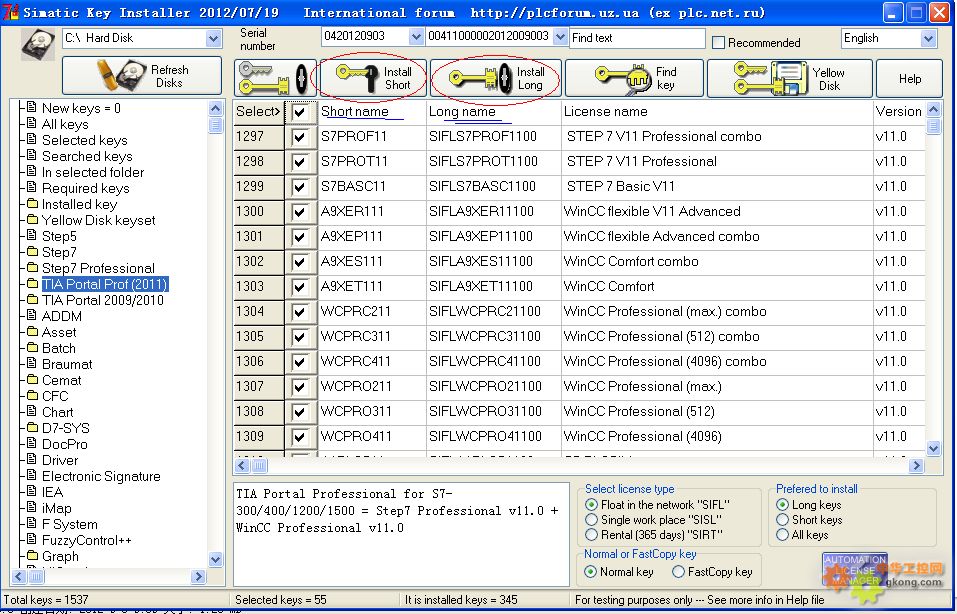Screen dimensions: 957x614
Task: Open the Yellow Disk button
Action: [790, 78]
